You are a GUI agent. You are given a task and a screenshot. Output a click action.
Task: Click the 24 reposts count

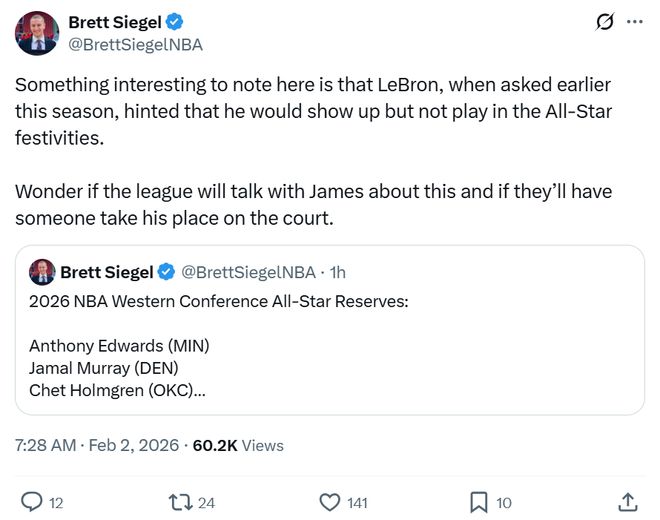207,502
